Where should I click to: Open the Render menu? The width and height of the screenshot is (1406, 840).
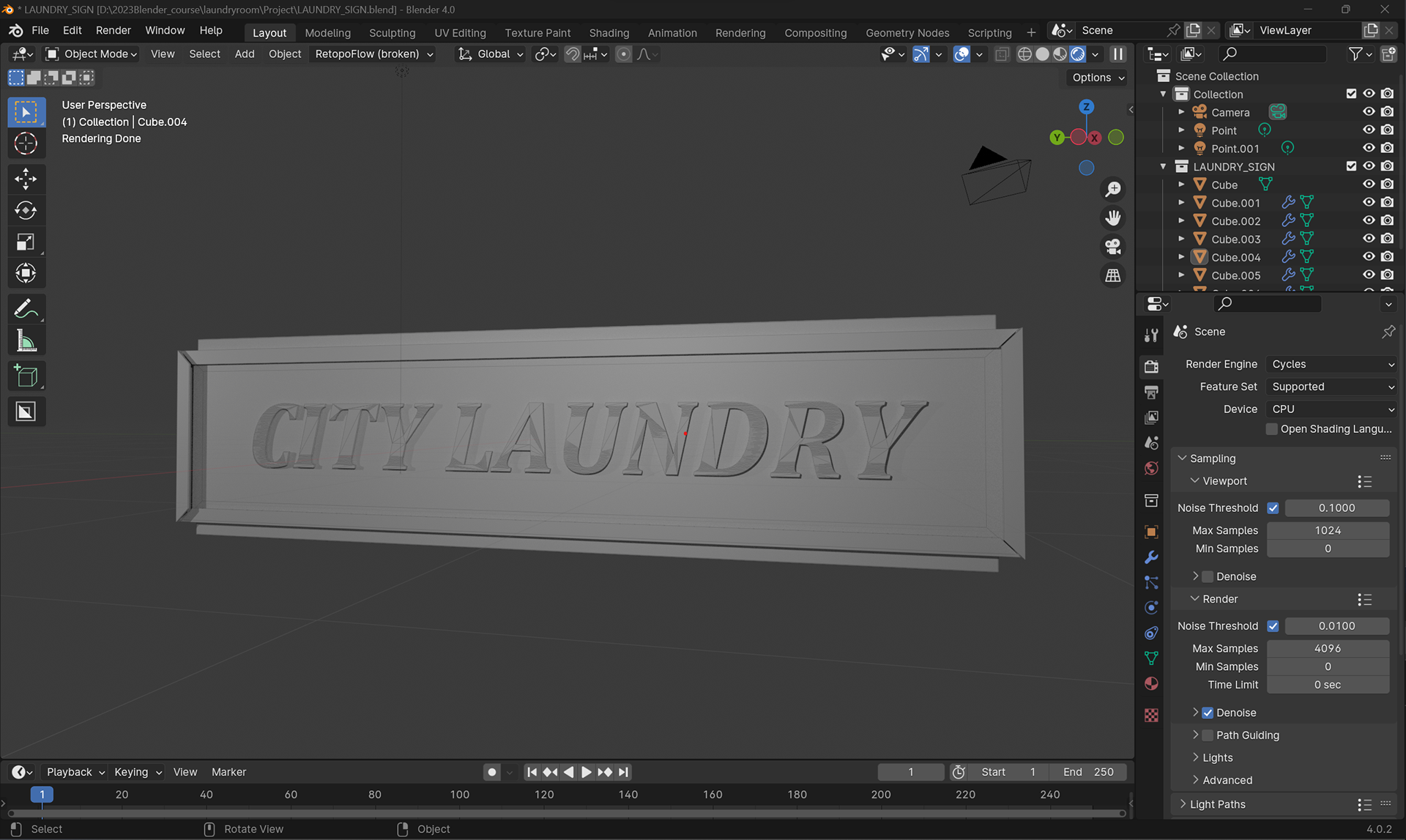pos(113,30)
